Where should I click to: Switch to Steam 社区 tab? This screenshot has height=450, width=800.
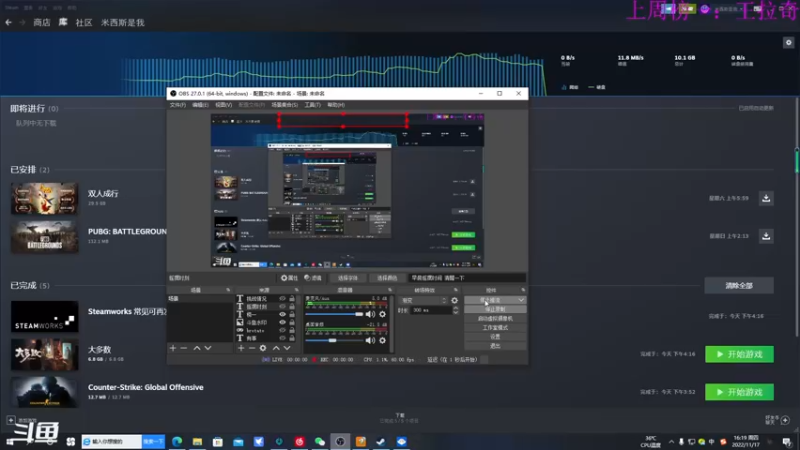click(x=84, y=22)
